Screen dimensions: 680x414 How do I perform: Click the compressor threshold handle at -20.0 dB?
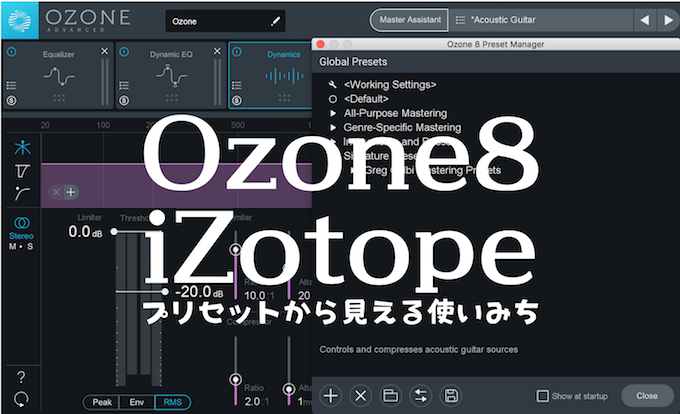click(x=165, y=291)
